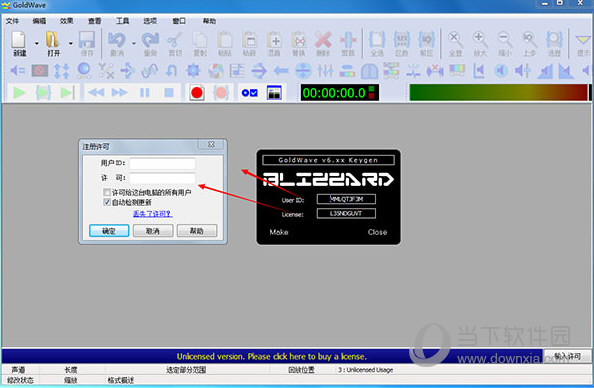Open the 文件 menu
This screenshot has height=388, width=594.
pyautogui.click(x=12, y=21)
